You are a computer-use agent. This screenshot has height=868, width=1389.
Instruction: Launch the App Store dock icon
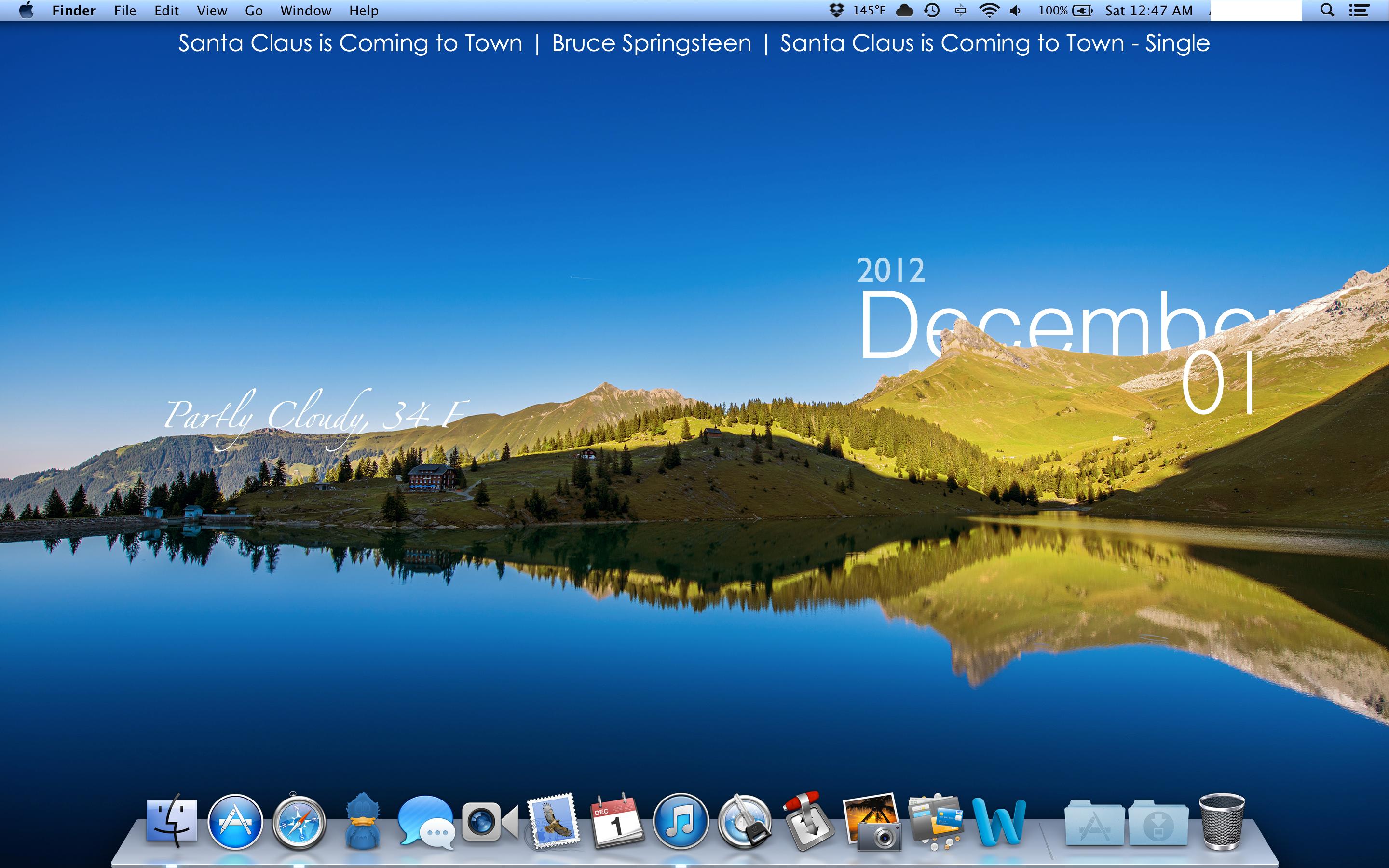235,822
